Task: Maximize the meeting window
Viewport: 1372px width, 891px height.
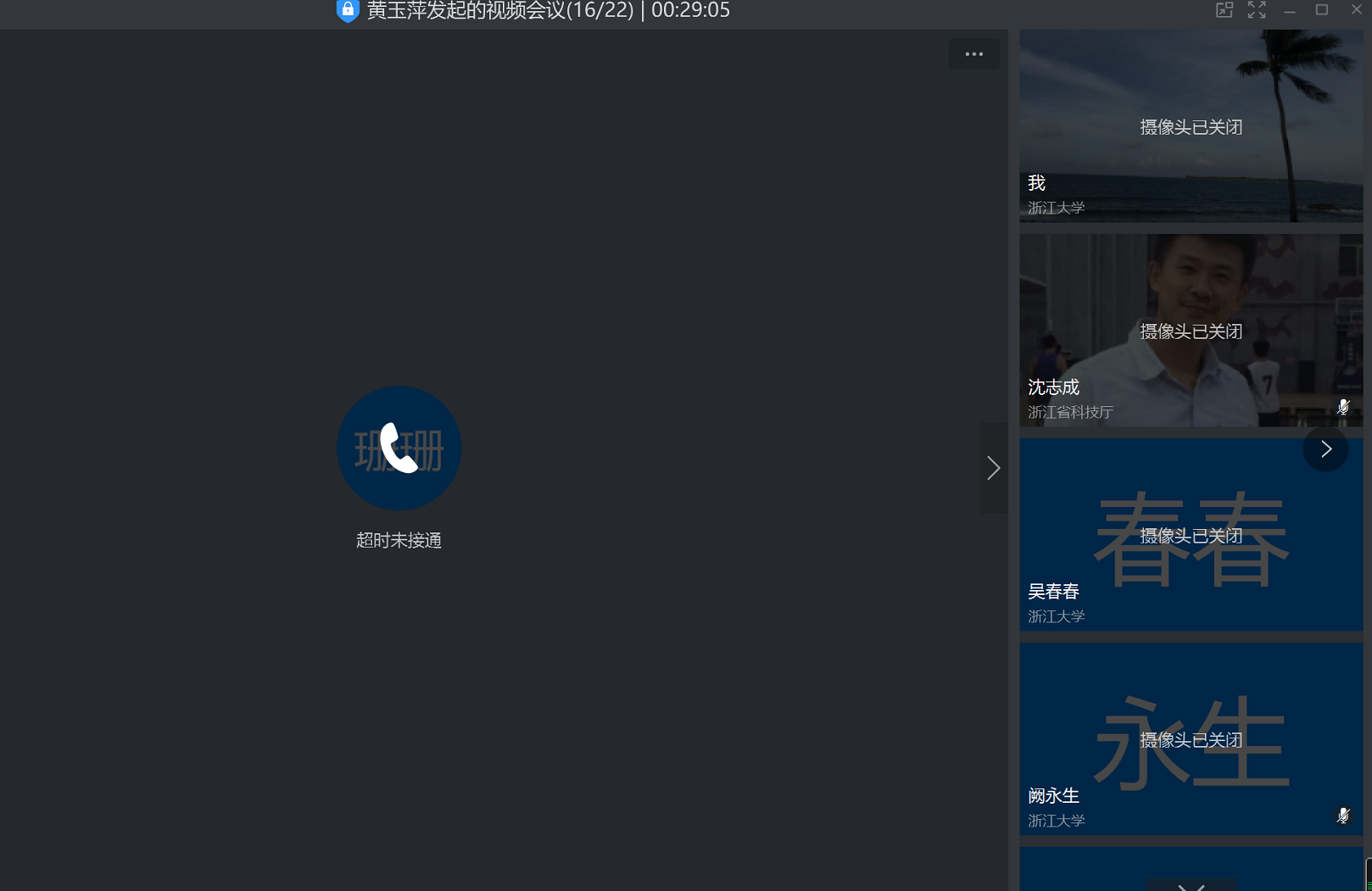Action: (1322, 10)
